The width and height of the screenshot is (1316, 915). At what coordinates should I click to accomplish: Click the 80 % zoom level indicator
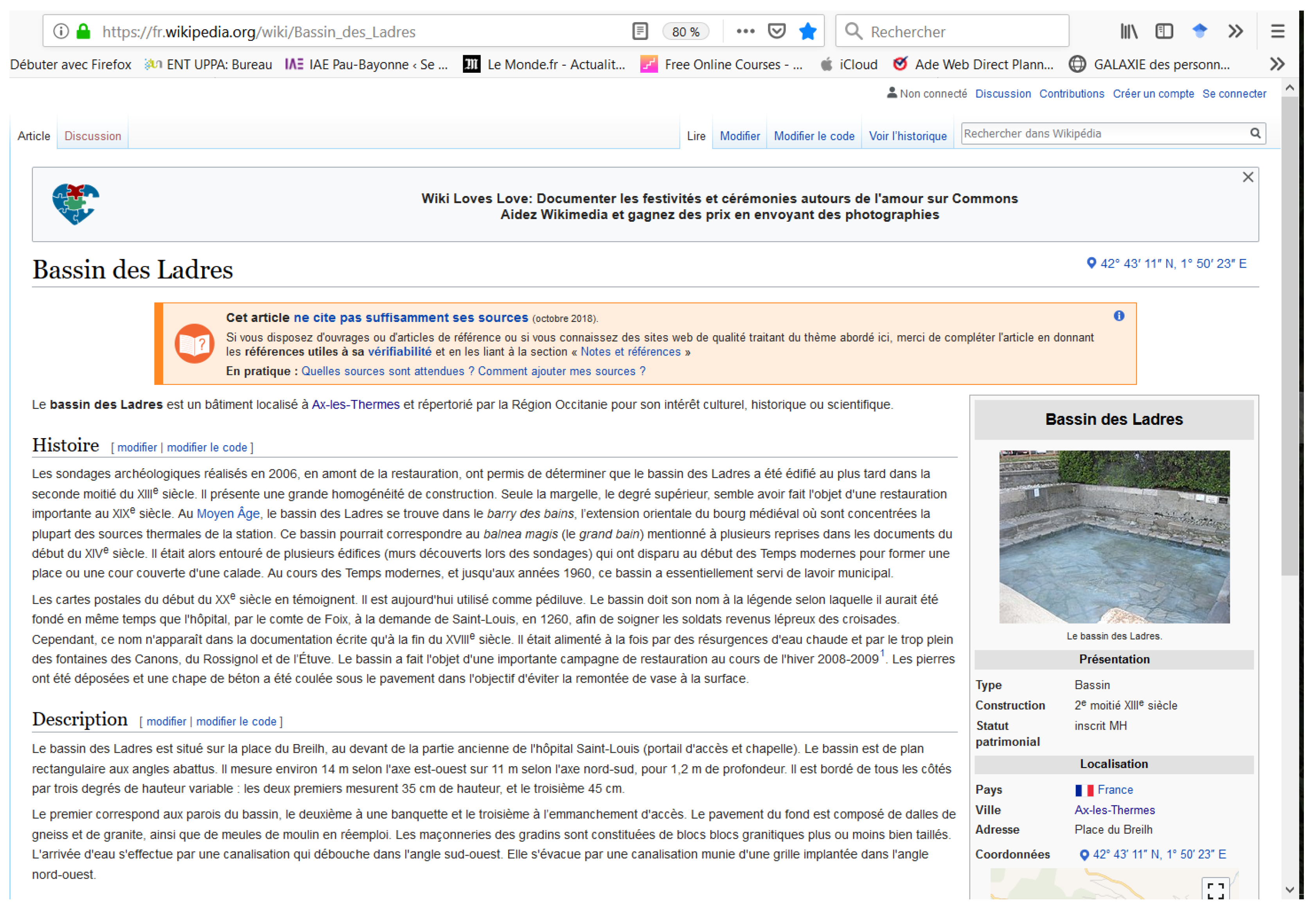(x=685, y=32)
